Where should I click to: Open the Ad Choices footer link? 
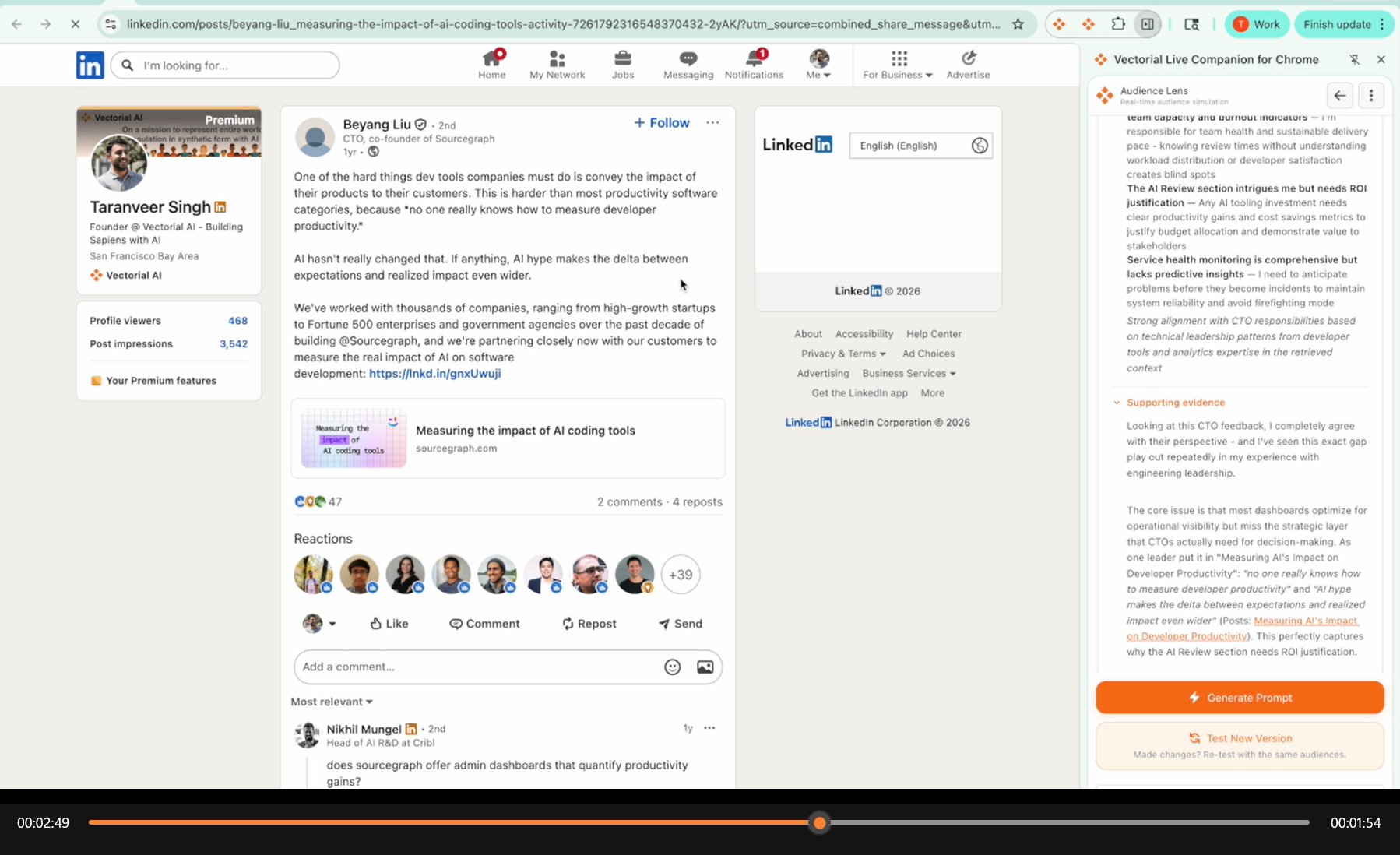tap(928, 354)
